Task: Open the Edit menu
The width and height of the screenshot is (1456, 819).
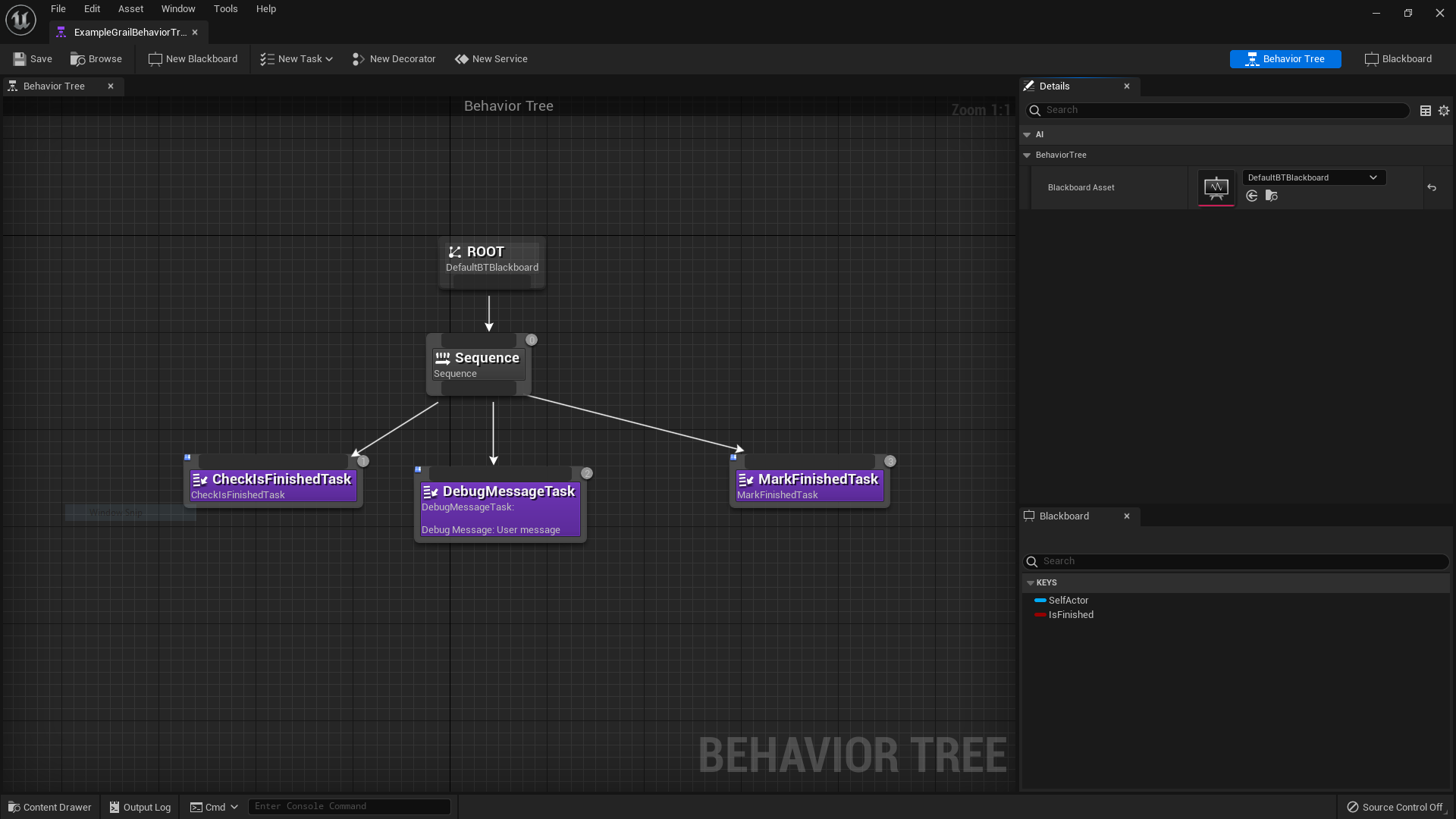Action: coord(92,9)
